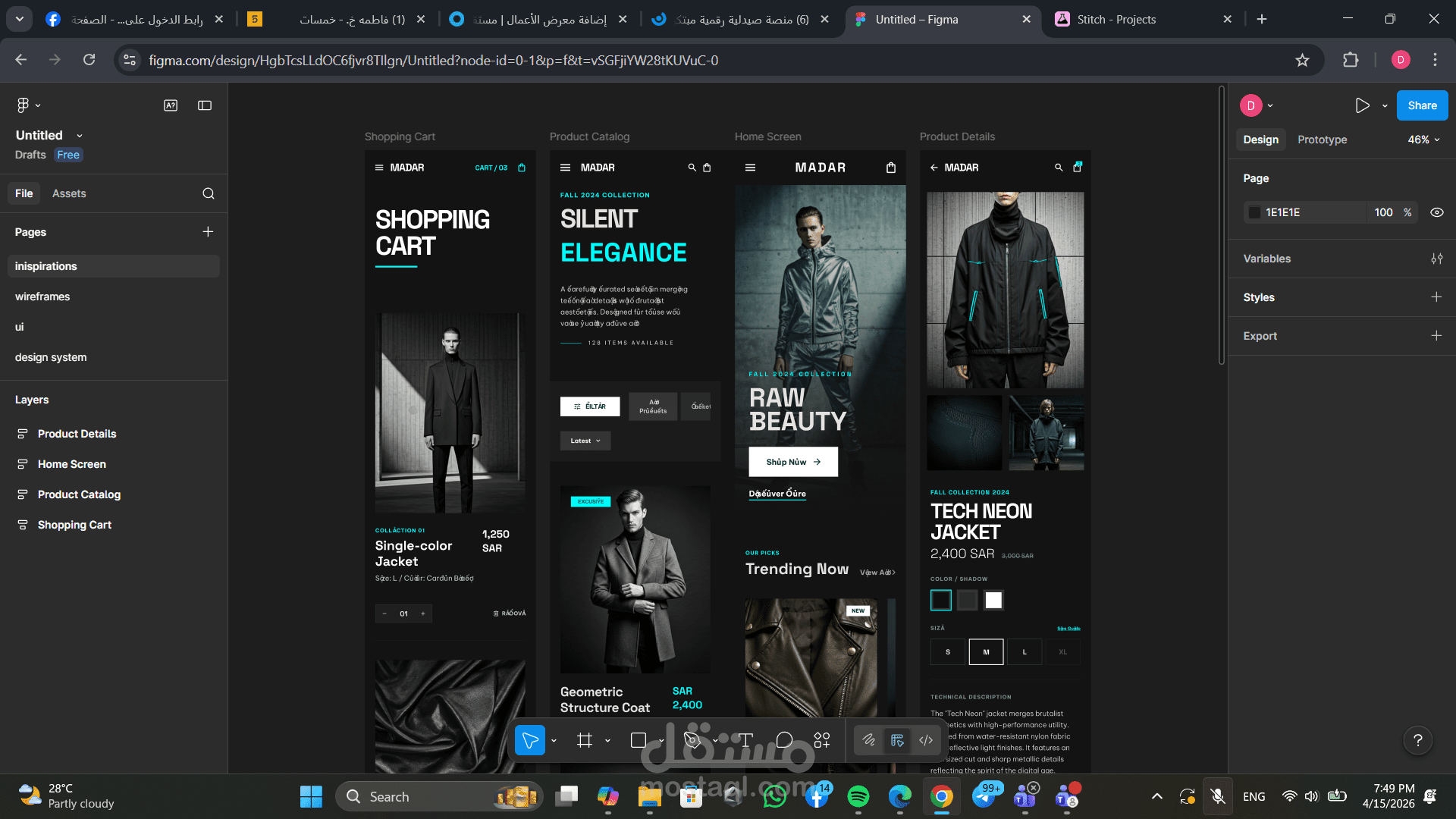Select the Move tool
1456x819 pixels.
click(x=532, y=739)
